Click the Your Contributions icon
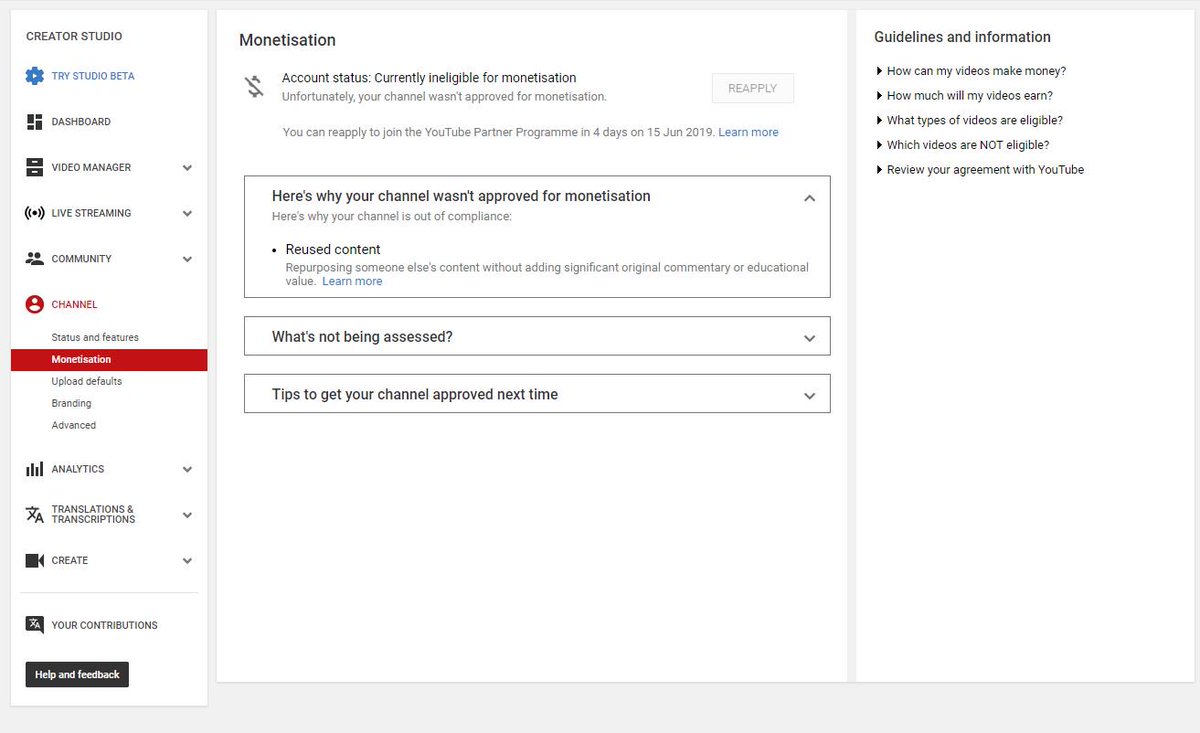This screenshot has height=733, width=1200. [x=34, y=625]
